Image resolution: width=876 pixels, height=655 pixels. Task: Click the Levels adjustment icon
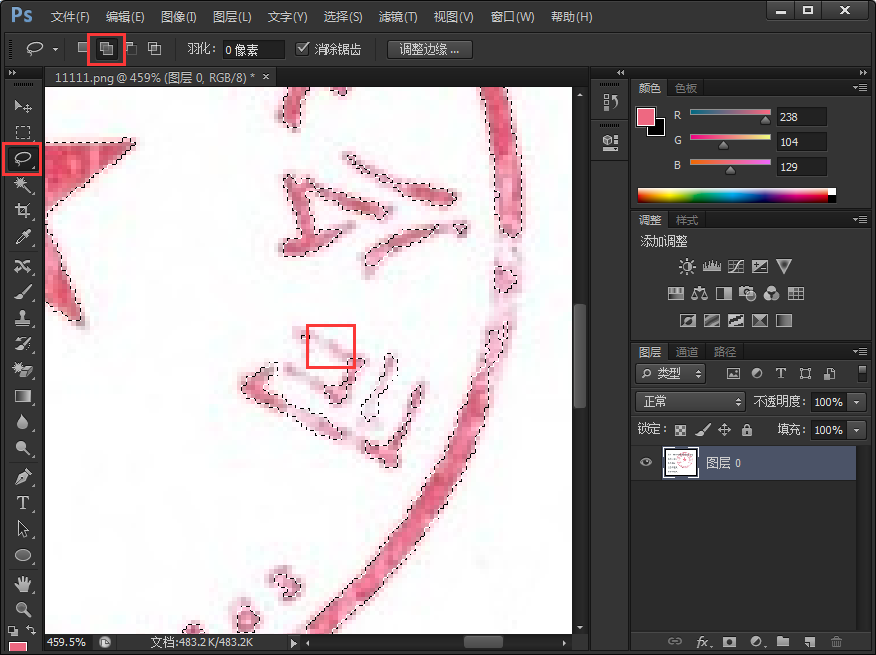tap(711, 267)
